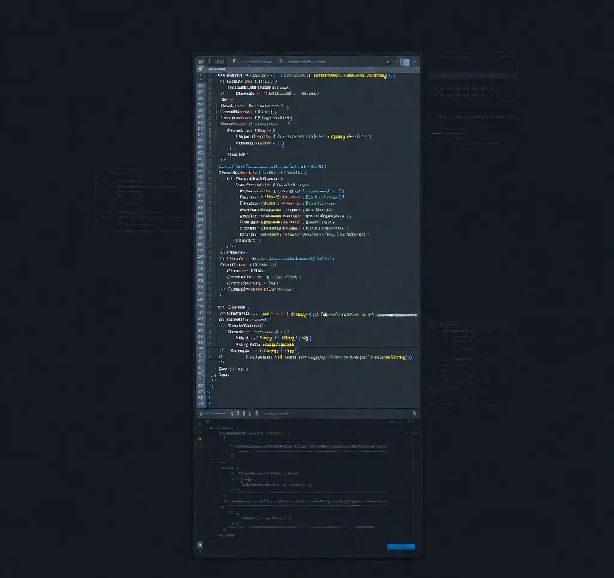
Task: Click the solid blue button in the lower panel
Action: click(x=401, y=547)
